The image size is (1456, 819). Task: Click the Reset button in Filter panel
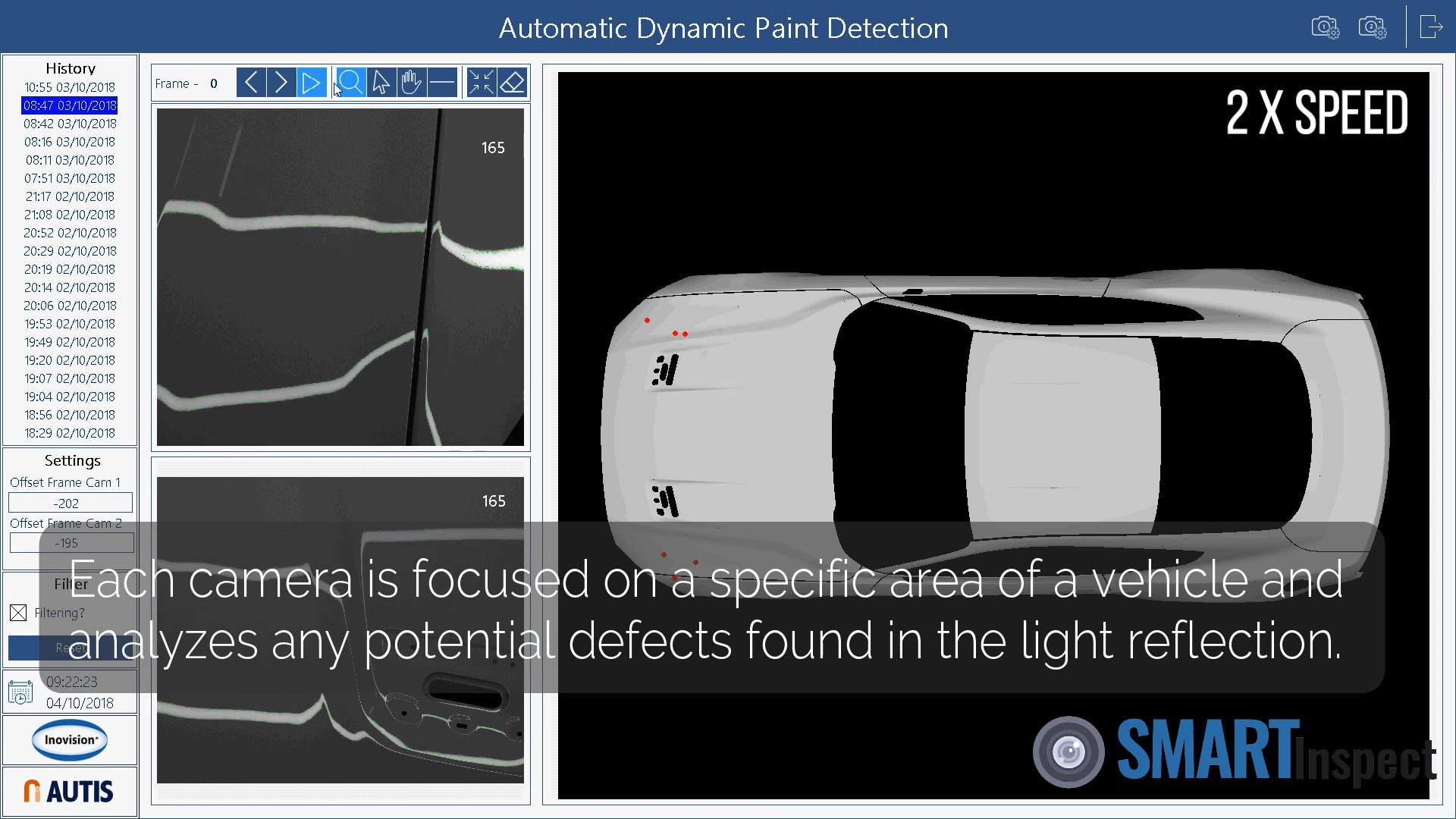(71, 648)
